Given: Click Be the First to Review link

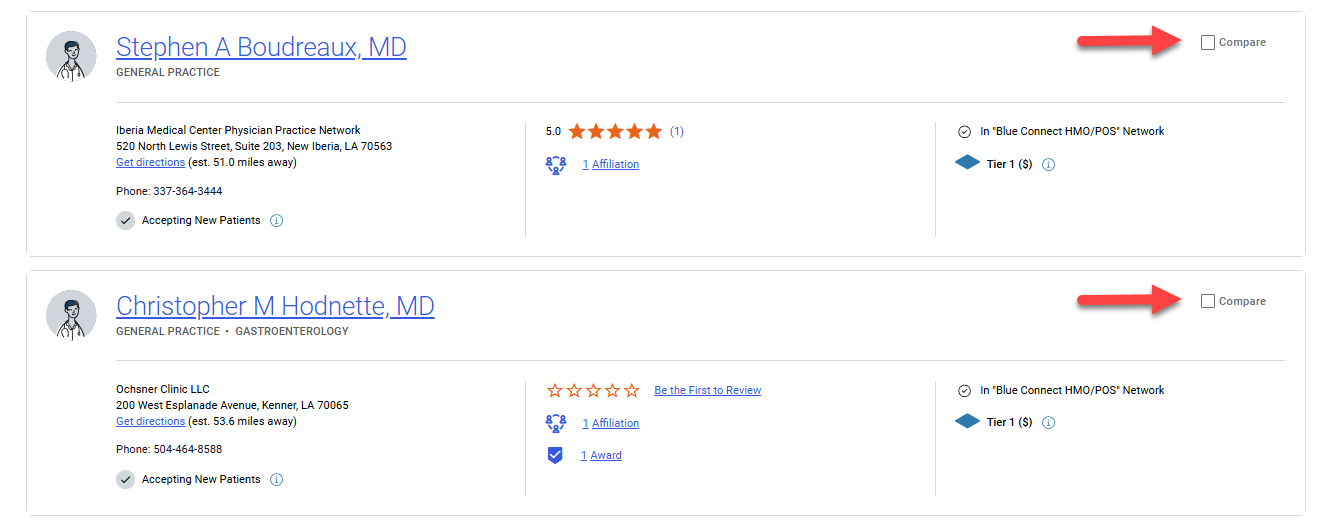Looking at the screenshot, I should [x=707, y=391].
